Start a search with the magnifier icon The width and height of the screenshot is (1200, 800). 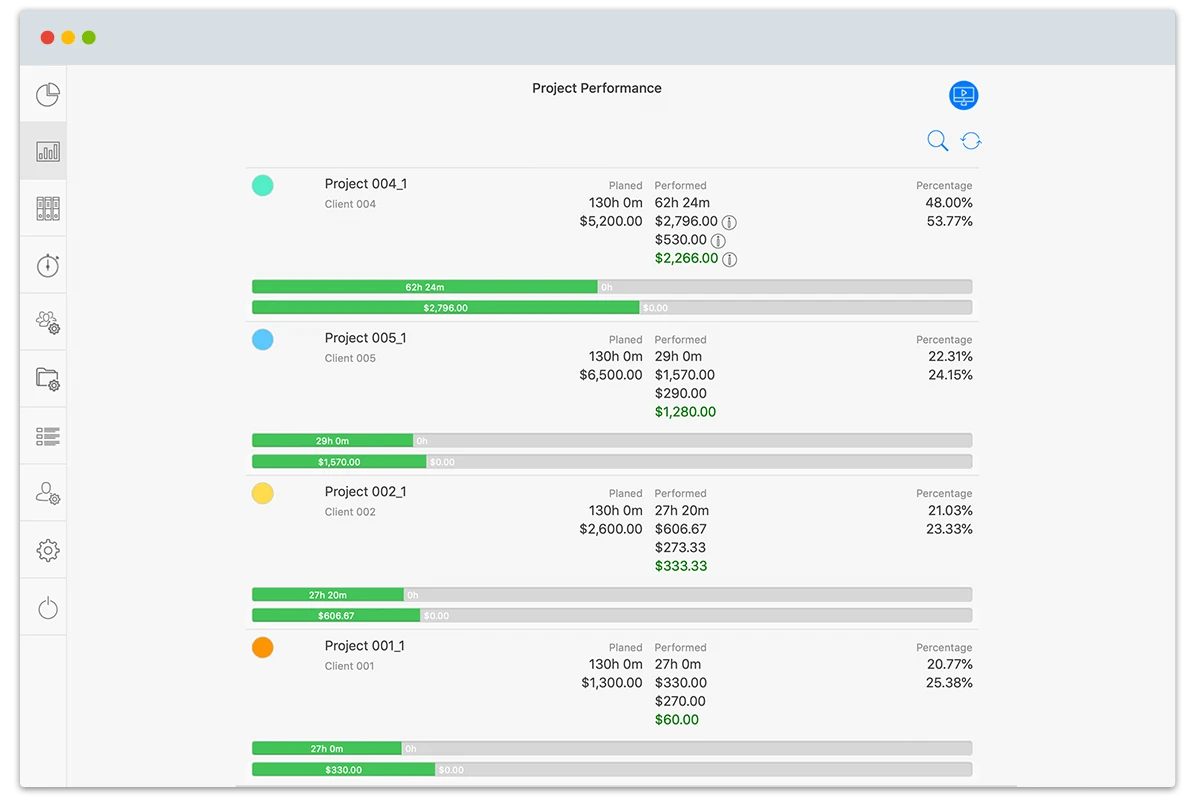coord(937,140)
